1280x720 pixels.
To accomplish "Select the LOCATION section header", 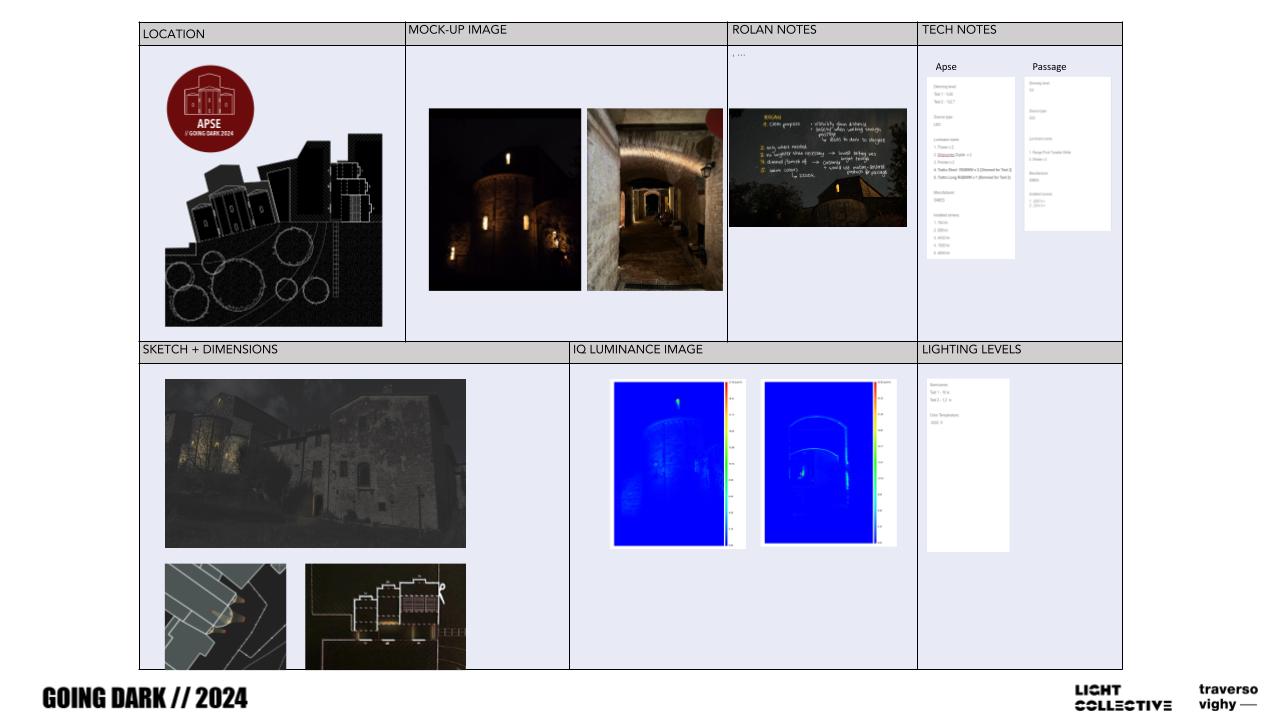I will tap(272, 34).
